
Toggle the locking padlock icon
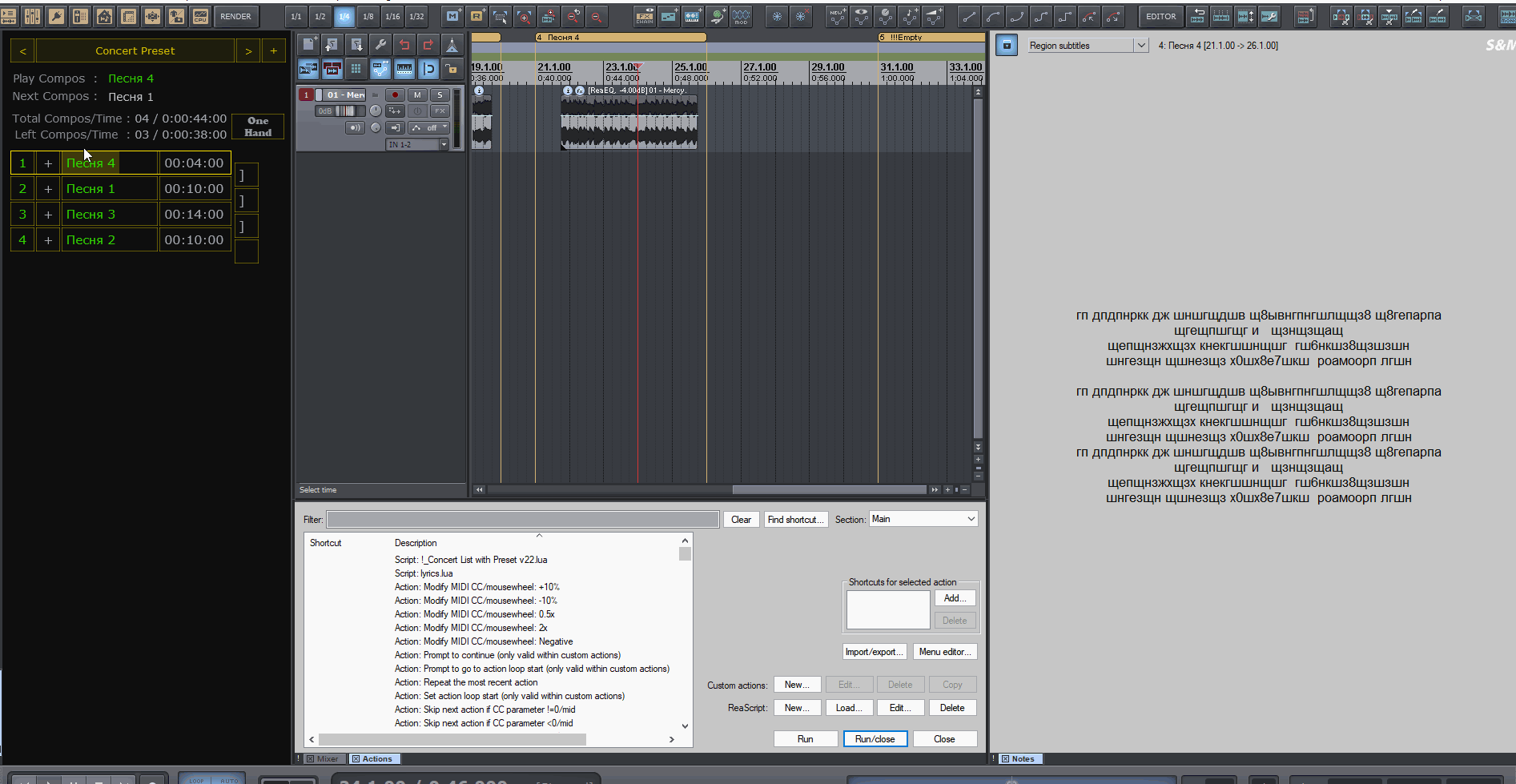tap(452, 69)
